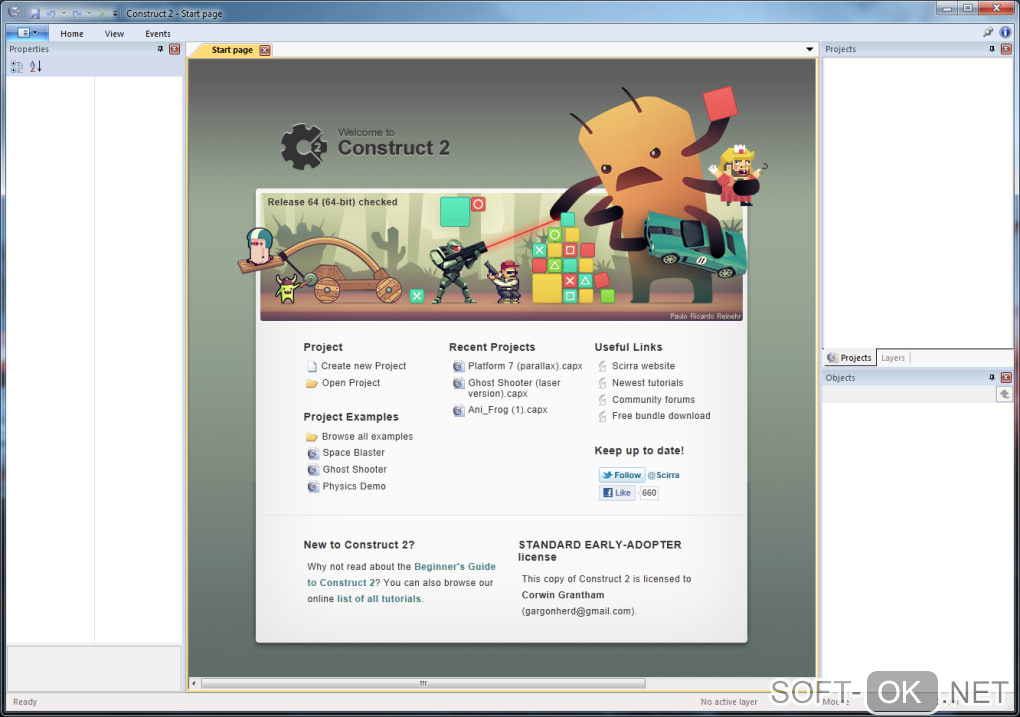Open the Ghost Shooter example
This screenshot has height=717, width=1020.
tap(355, 469)
